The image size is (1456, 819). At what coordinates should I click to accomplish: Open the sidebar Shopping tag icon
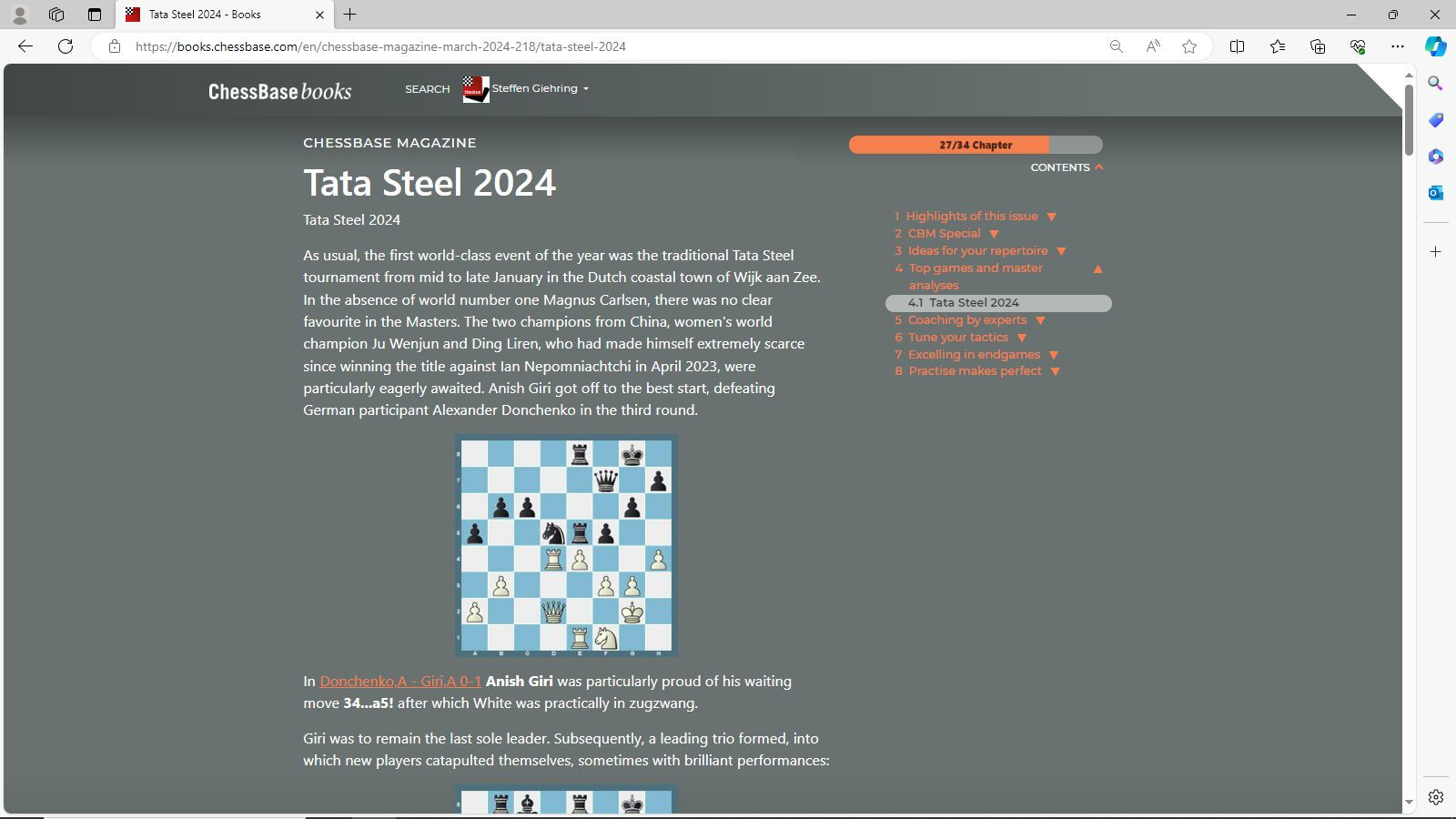(1435, 120)
